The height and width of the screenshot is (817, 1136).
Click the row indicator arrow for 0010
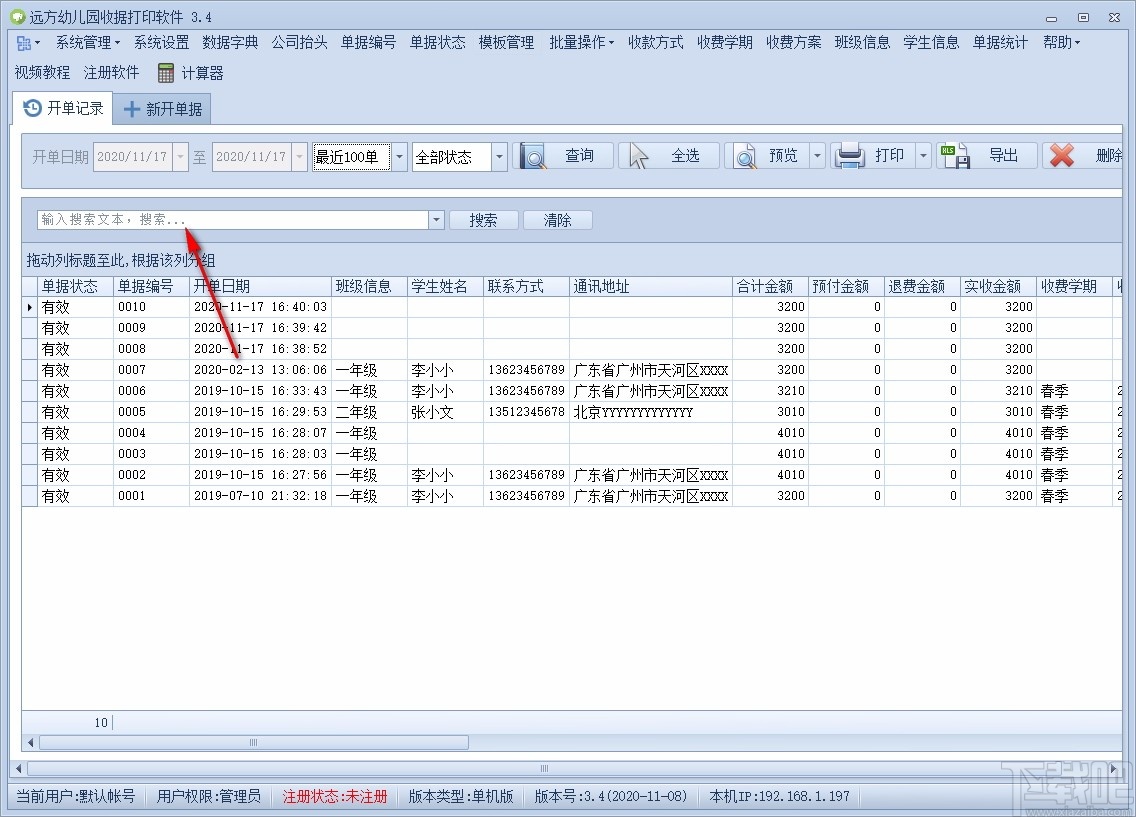click(x=30, y=307)
